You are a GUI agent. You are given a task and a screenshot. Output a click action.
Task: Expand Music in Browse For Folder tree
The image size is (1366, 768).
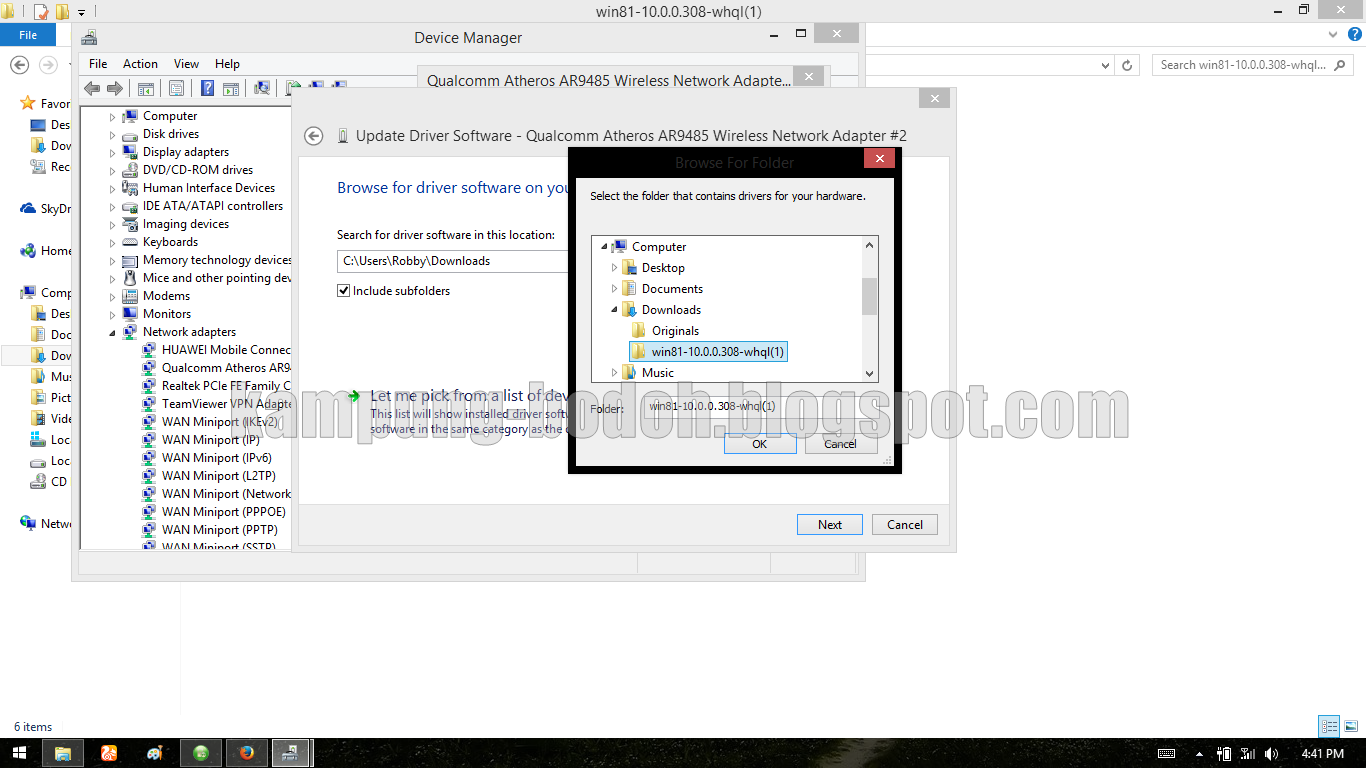click(x=615, y=373)
